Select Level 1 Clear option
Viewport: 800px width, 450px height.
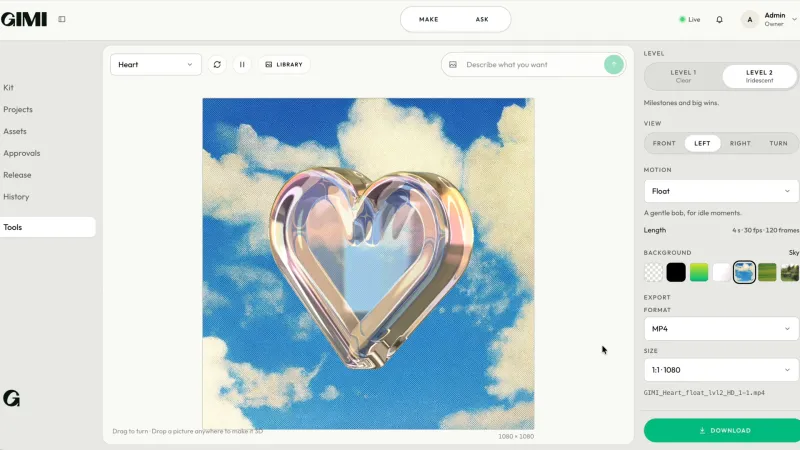[x=683, y=76]
